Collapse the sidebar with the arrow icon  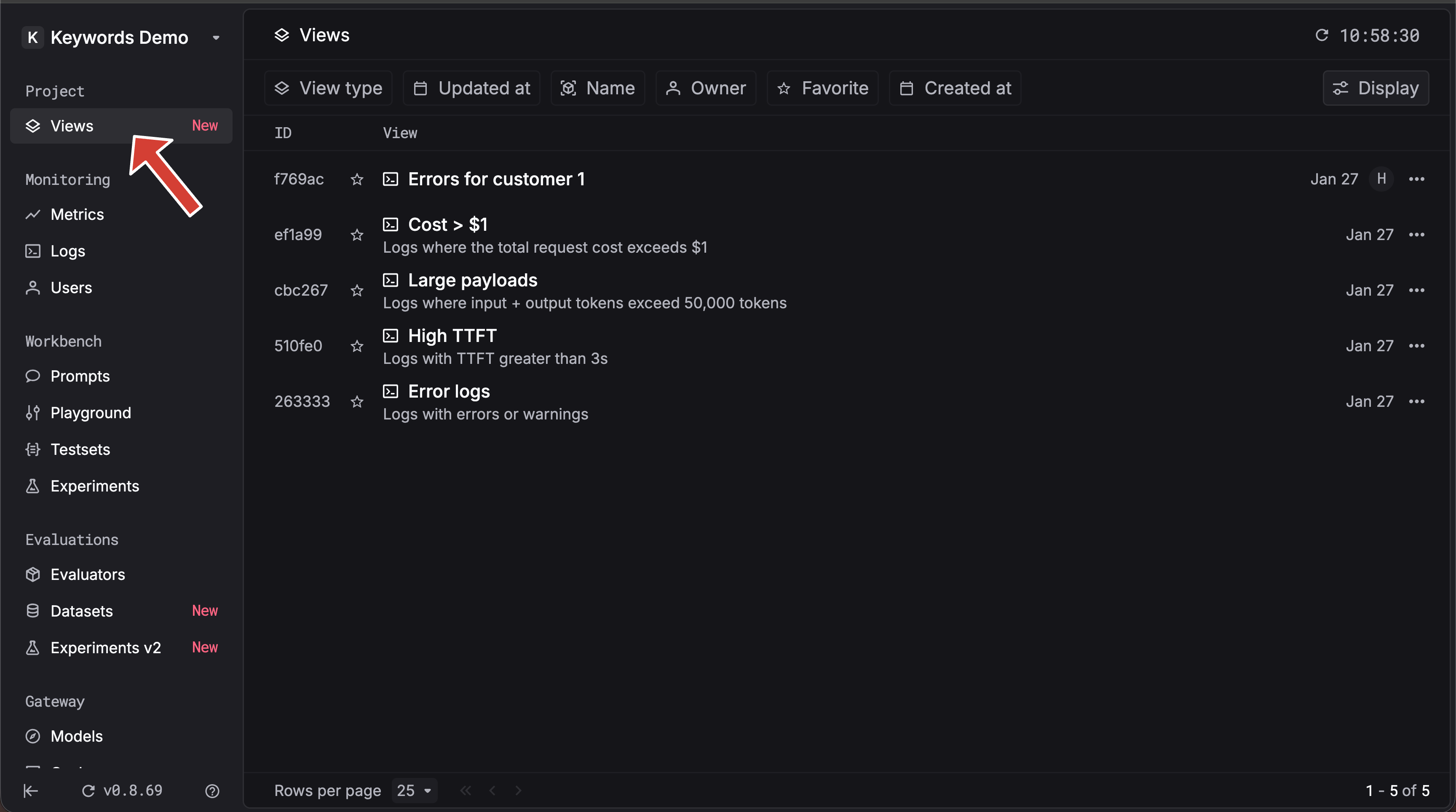coord(31,791)
